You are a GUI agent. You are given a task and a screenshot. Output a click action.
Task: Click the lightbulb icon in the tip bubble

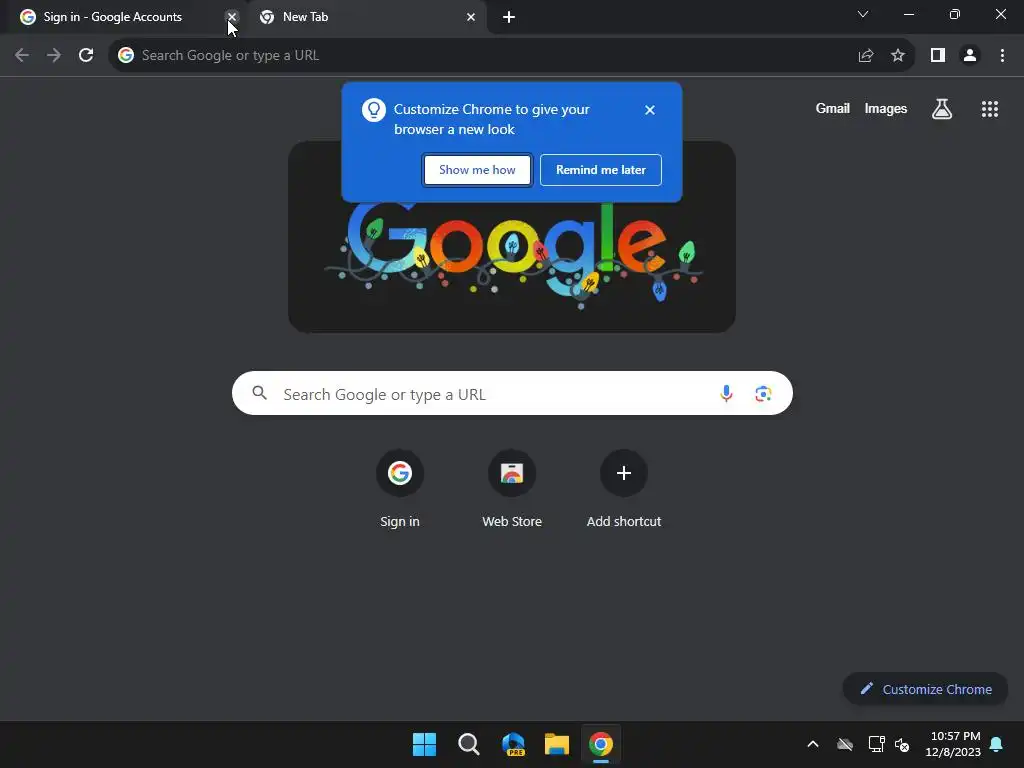(x=374, y=110)
